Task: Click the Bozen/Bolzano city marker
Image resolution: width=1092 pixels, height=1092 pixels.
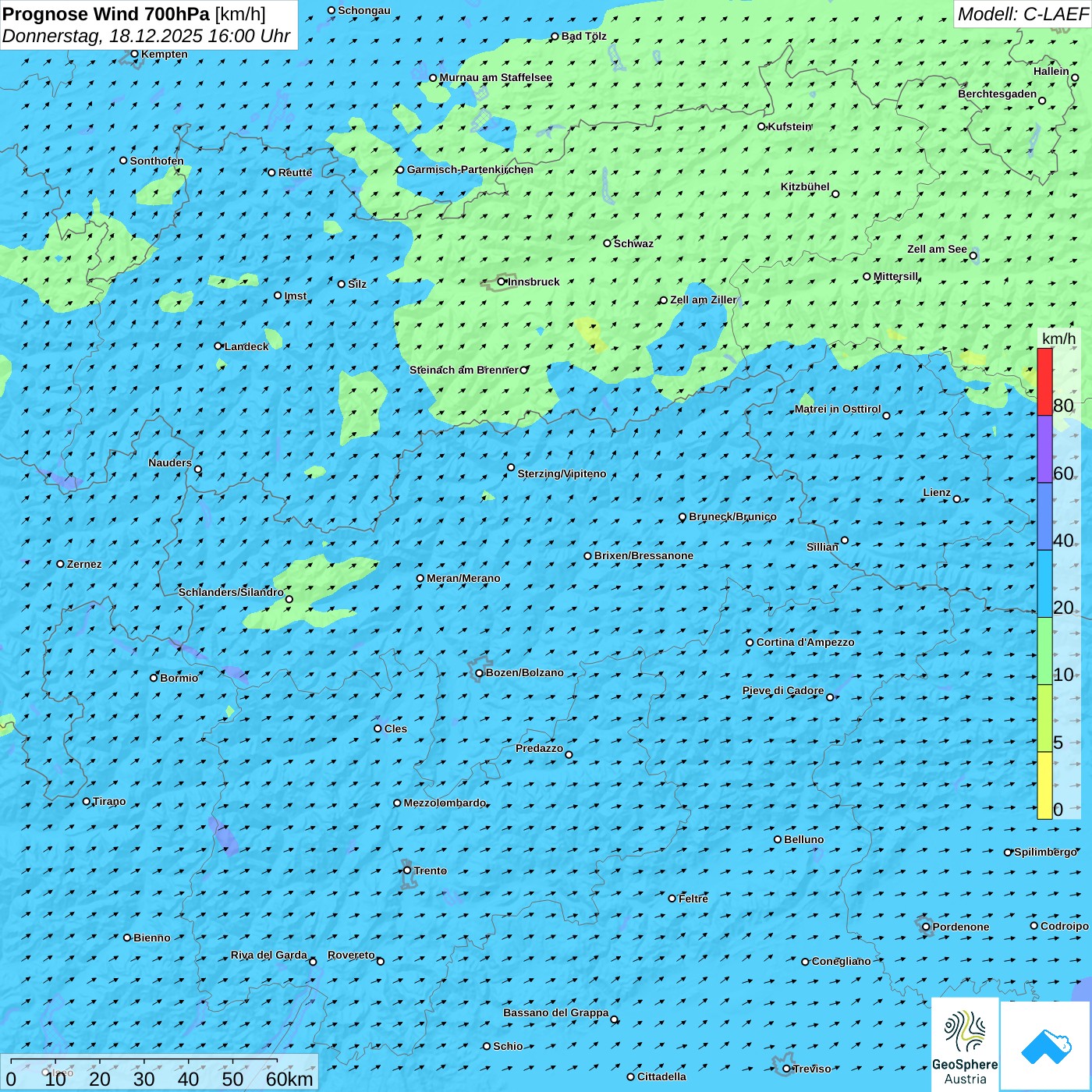Action: coord(479,673)
